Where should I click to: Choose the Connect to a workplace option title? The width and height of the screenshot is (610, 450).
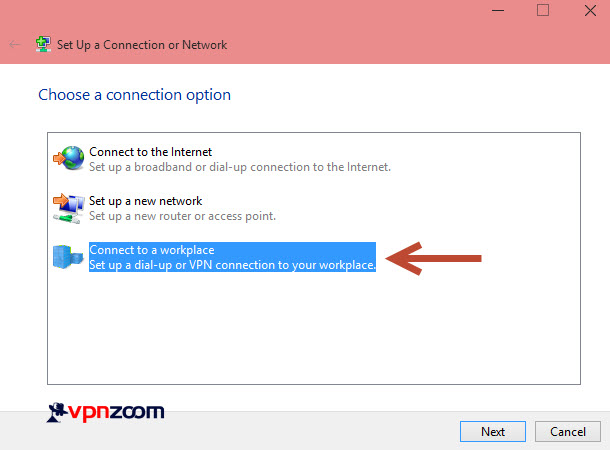(152, 250)
